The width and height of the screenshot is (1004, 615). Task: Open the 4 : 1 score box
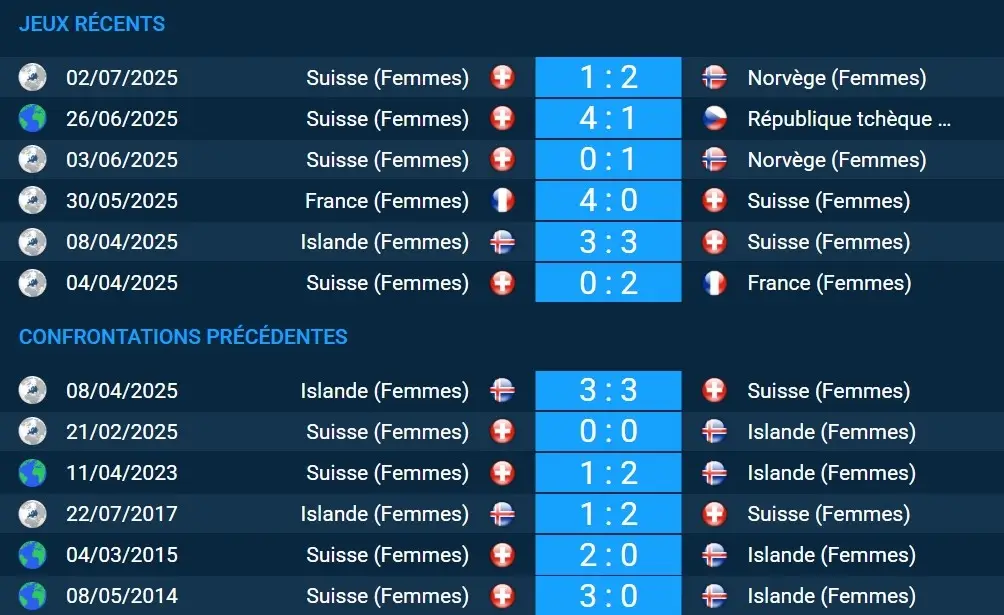coord(608,119)
